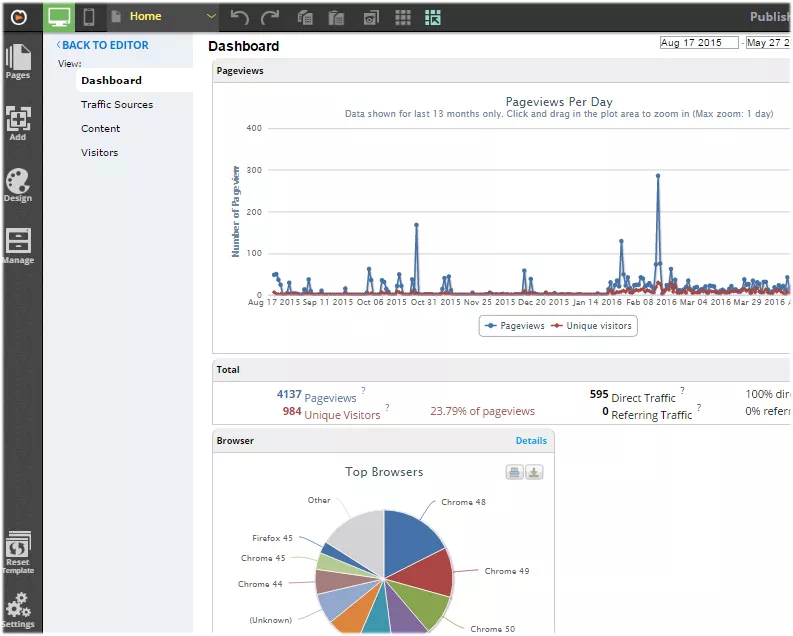Click the 4137 Pageviews total text

(317, 396)
